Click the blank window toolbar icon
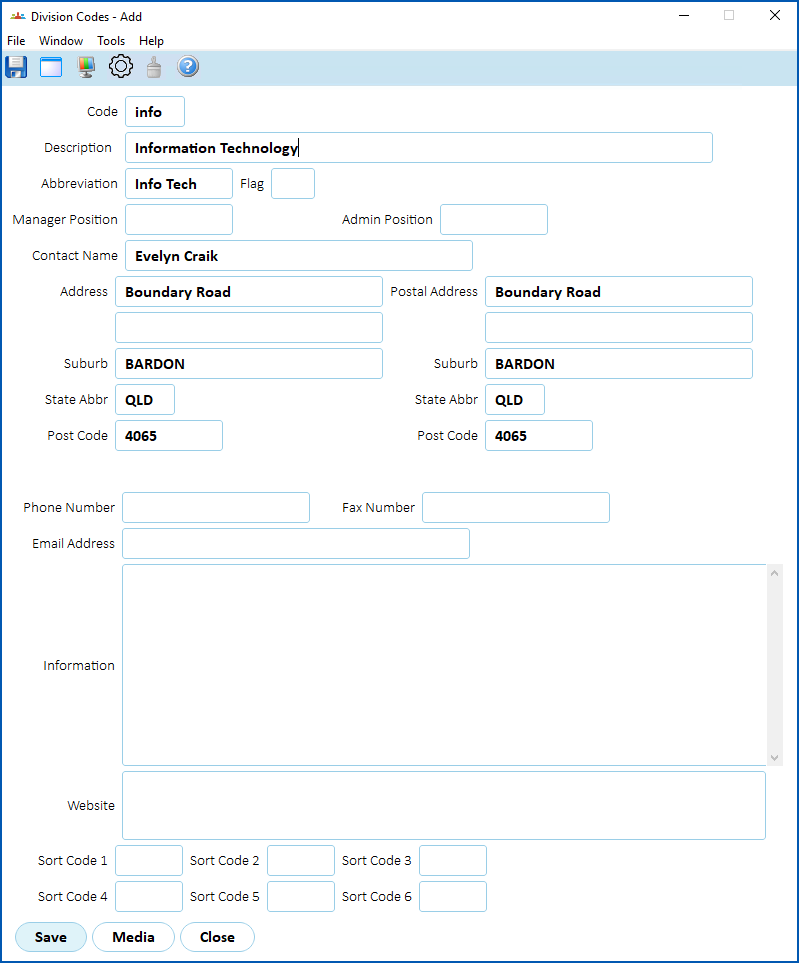 (x=51, y=67)
